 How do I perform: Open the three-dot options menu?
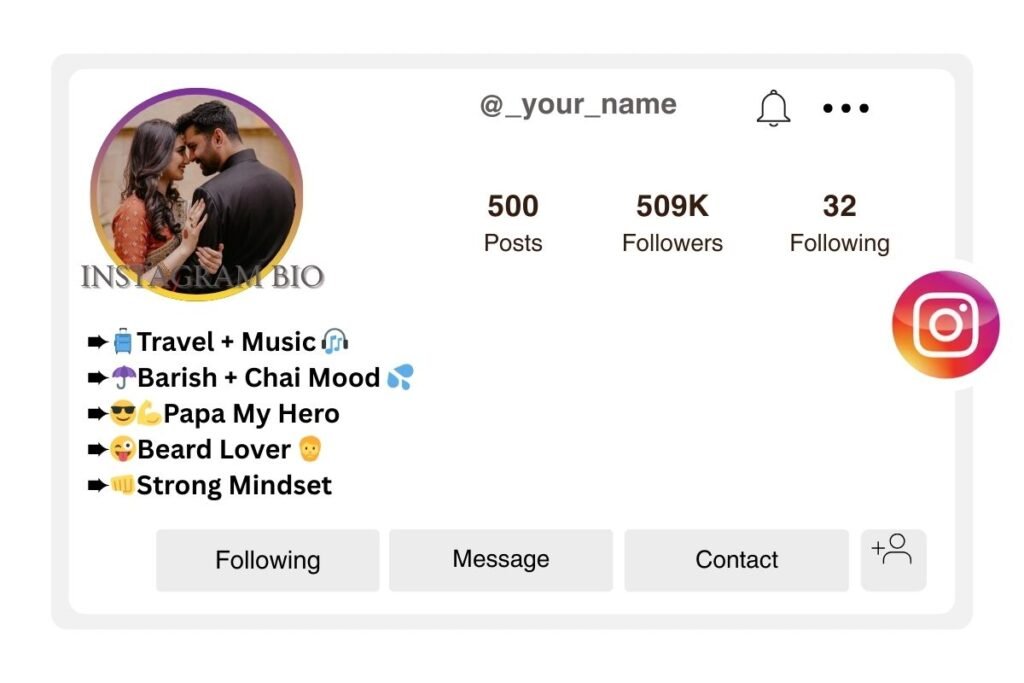coord(845,108)
